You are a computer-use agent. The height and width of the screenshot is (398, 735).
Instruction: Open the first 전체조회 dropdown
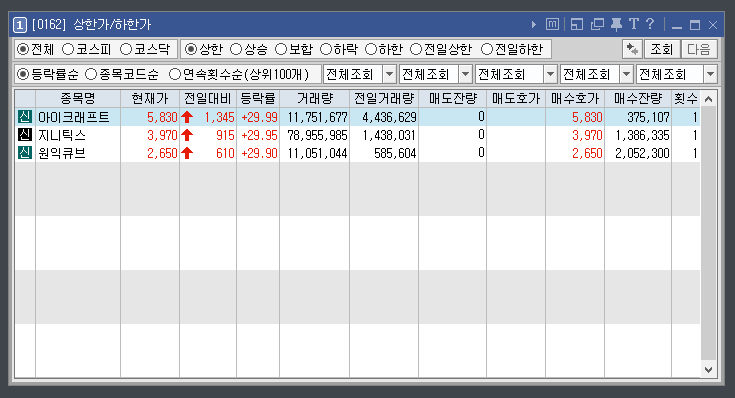(389, 74)
